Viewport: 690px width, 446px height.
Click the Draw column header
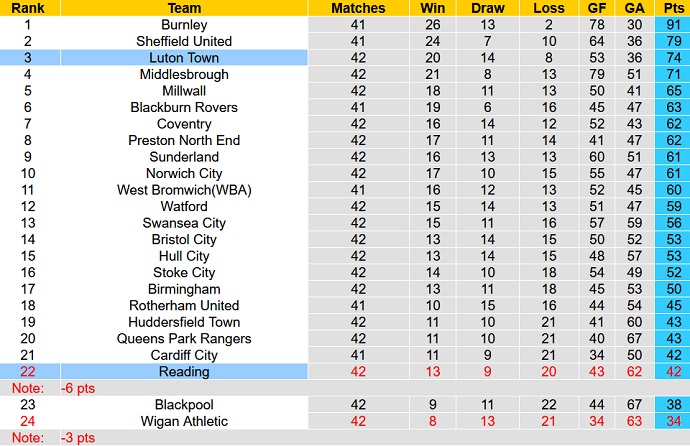coord(487,8)
